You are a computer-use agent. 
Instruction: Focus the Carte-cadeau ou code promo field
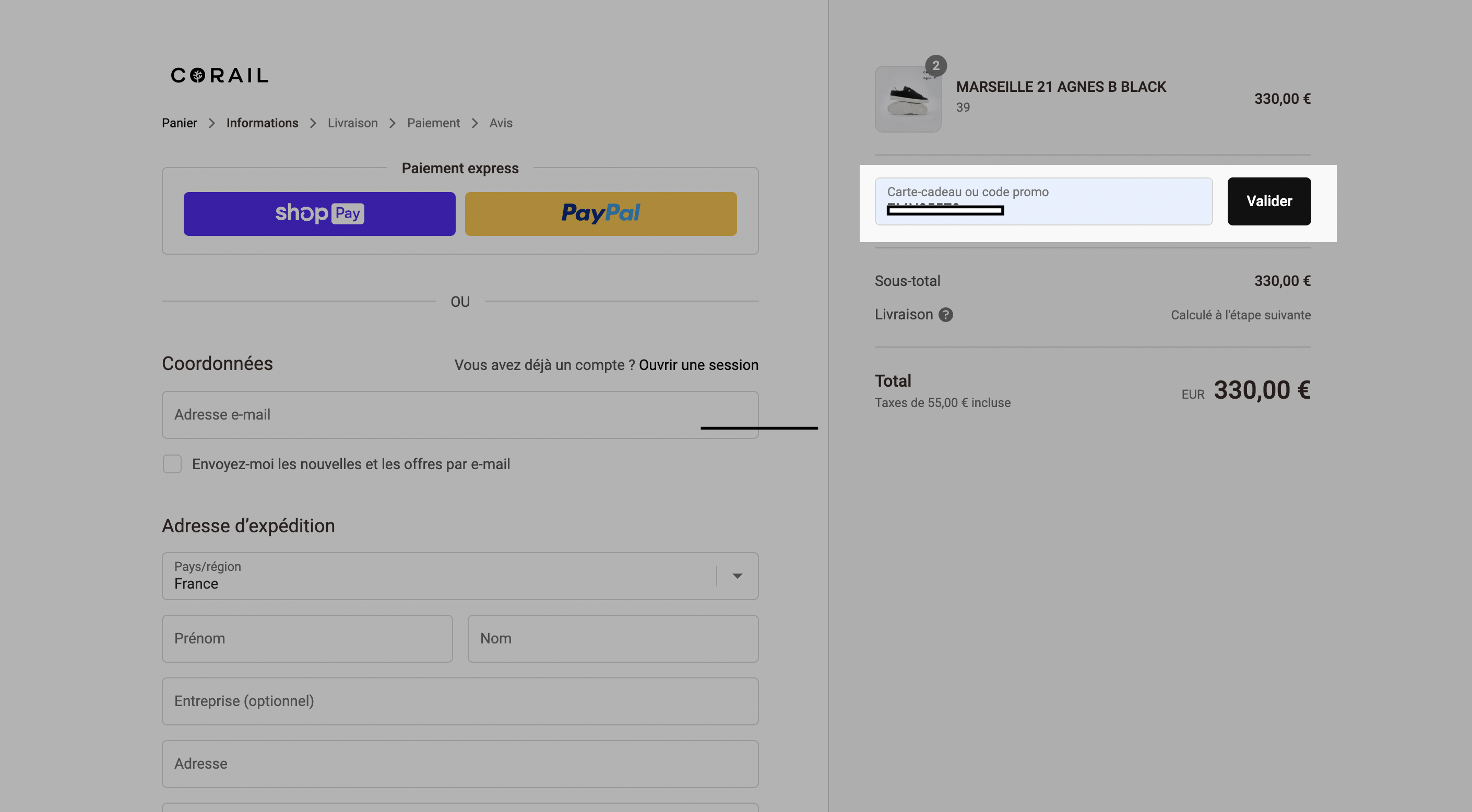(x=1043, y=201)
